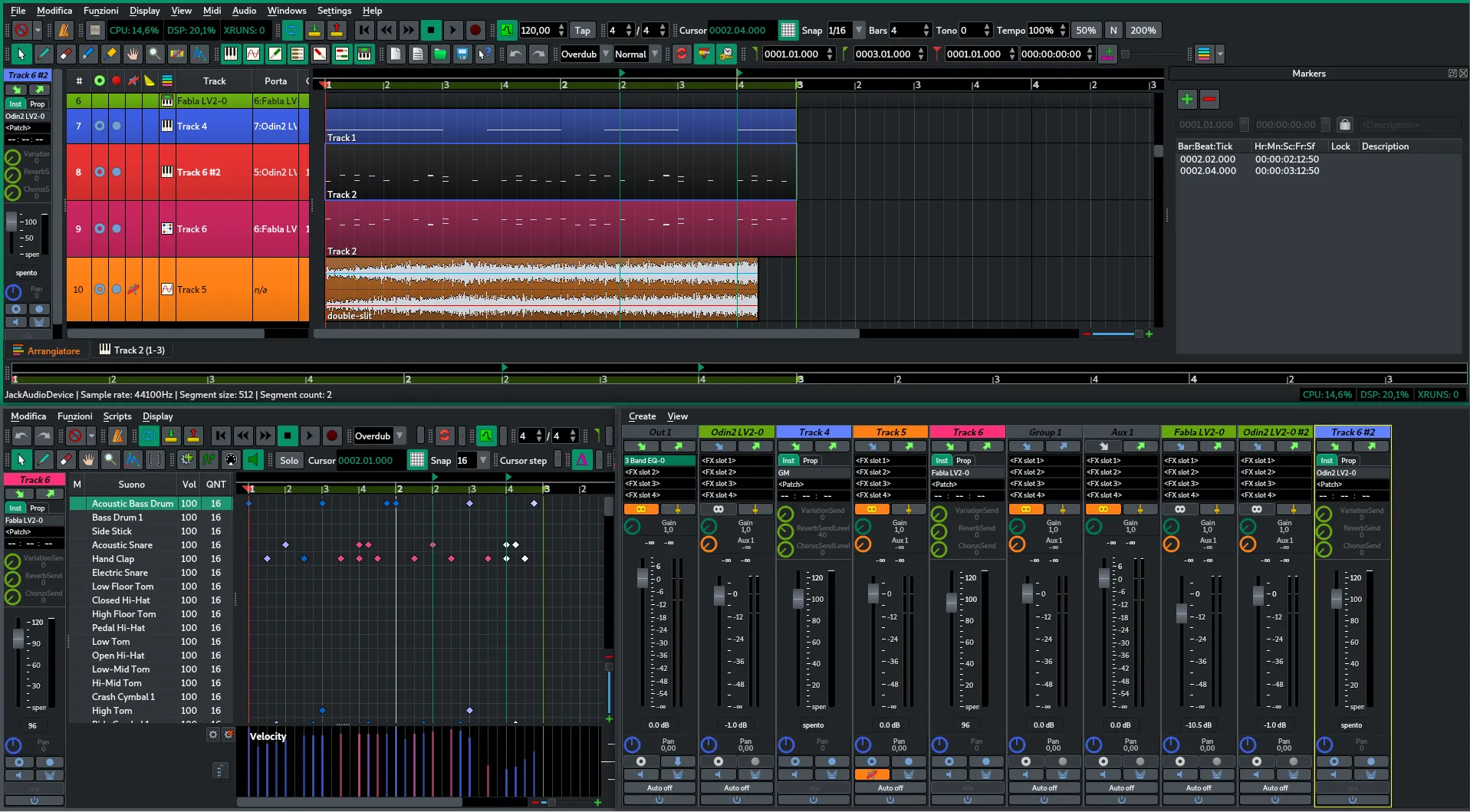This screenshot has width=1470, height=812.
Task: Open the Windows menu
Action: pos(287,11)
